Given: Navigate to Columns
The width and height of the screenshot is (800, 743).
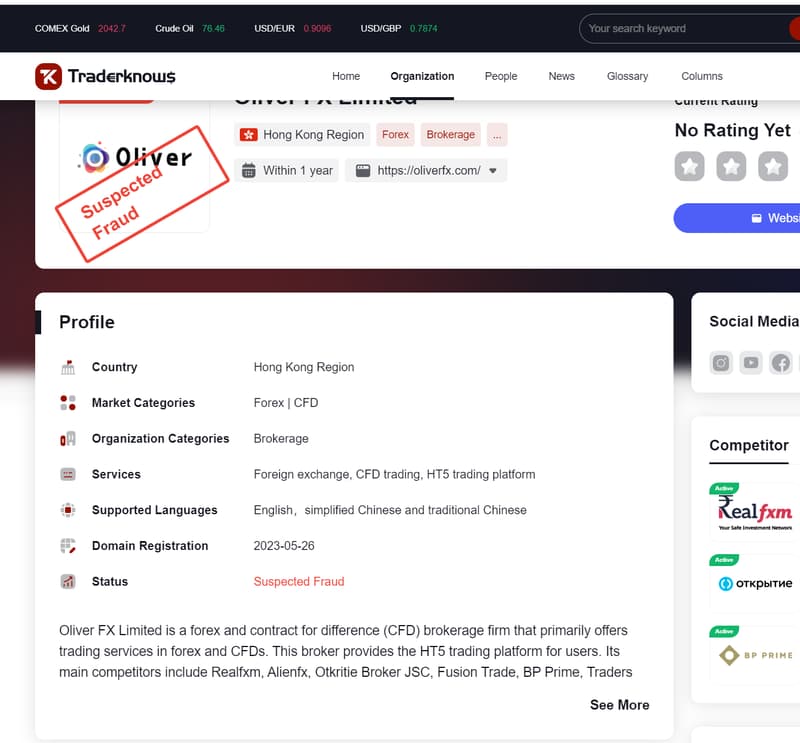Looking at the screenshot, I should pos(702,76).
